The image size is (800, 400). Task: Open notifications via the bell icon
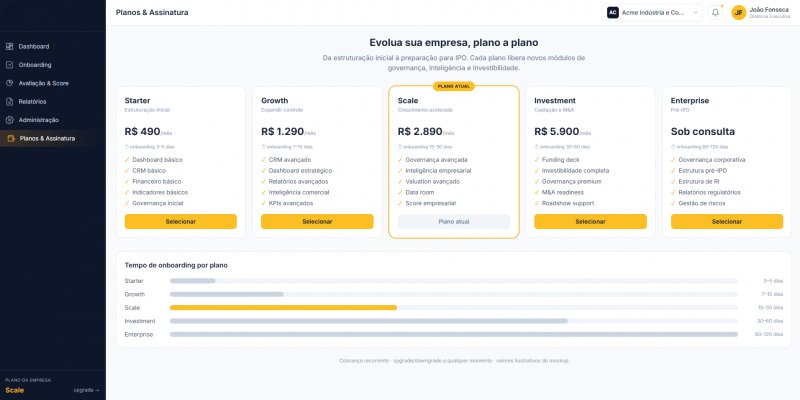715,13
